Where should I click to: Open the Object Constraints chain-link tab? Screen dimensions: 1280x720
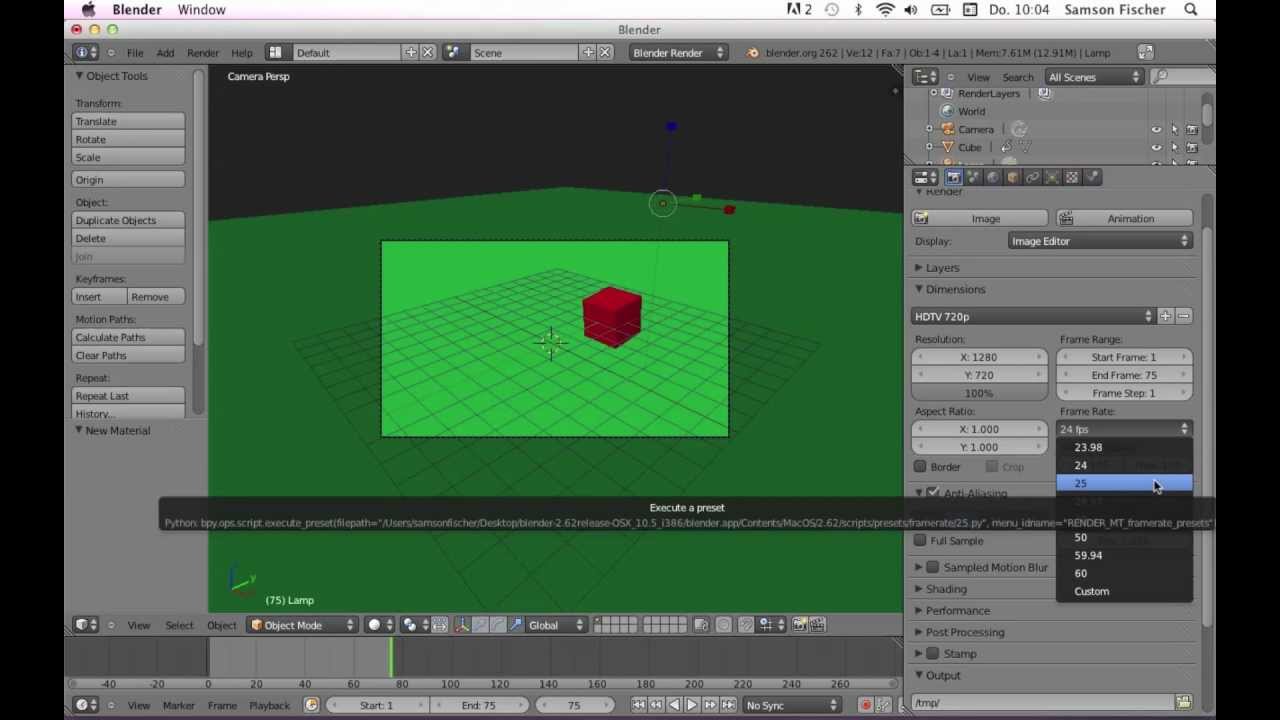[x=1033, y=177]
